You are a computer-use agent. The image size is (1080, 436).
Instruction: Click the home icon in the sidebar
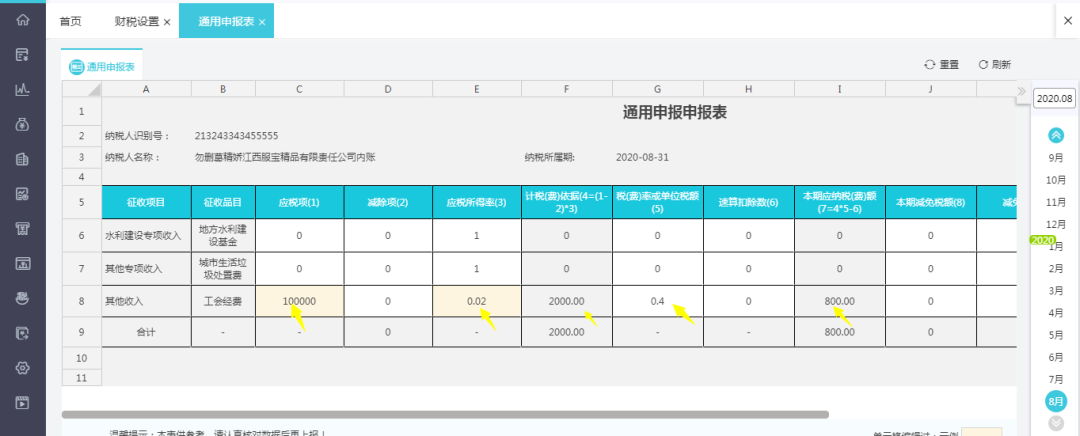tap(22, 20)
